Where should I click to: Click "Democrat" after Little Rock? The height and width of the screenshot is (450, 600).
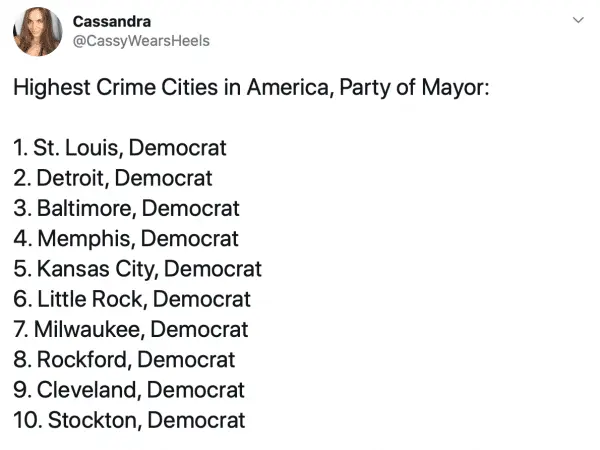point(202,298)
